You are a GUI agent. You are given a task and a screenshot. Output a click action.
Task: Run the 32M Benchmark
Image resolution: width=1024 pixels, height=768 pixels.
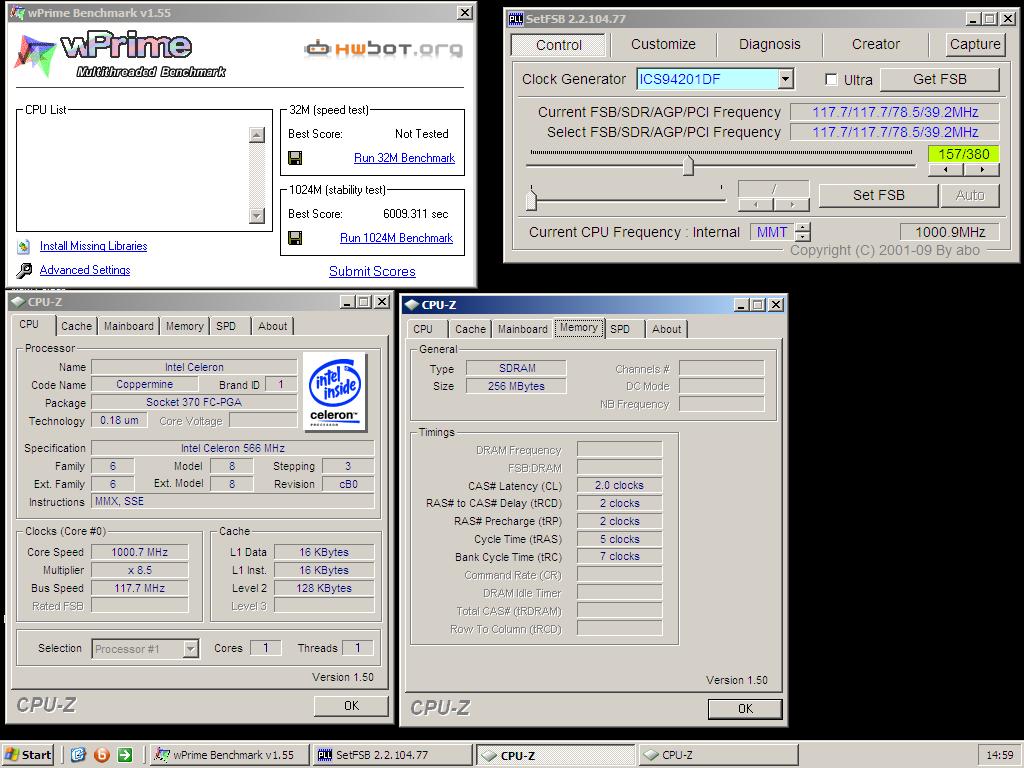[404, 158]
